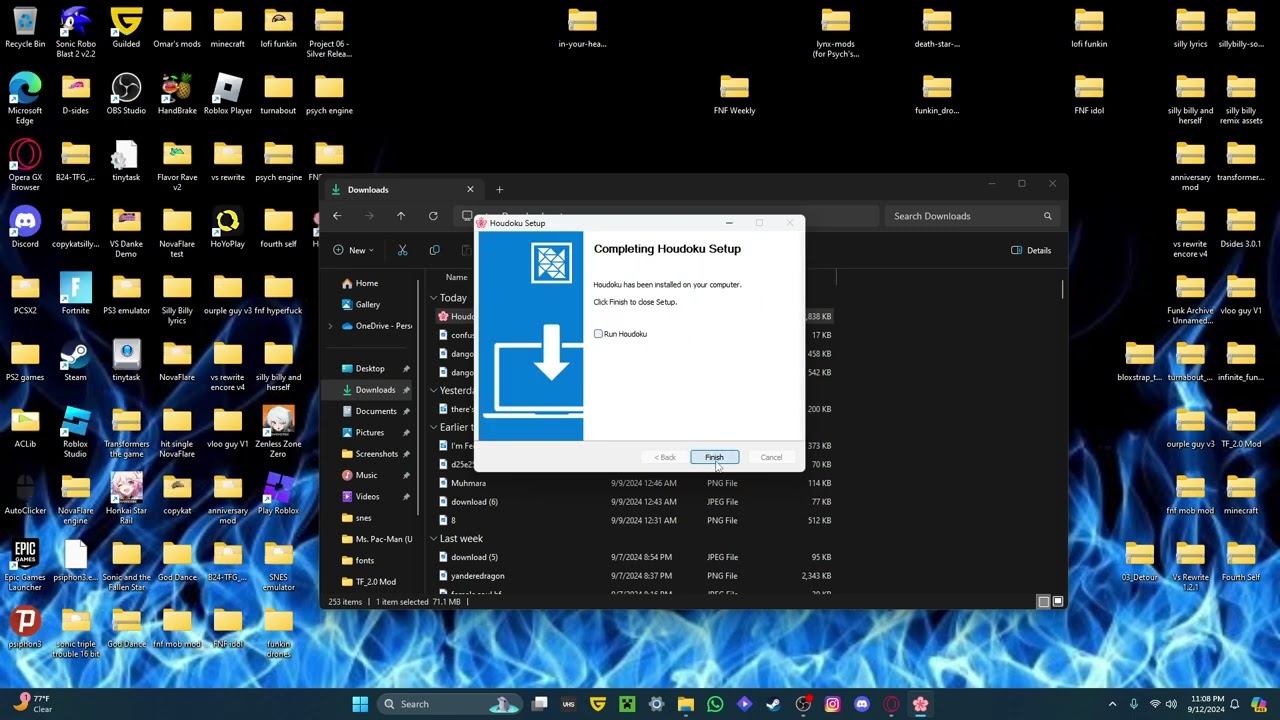Launch Play Roblox desktop shortcut
Screen dimensions: 1280x720
278,494
